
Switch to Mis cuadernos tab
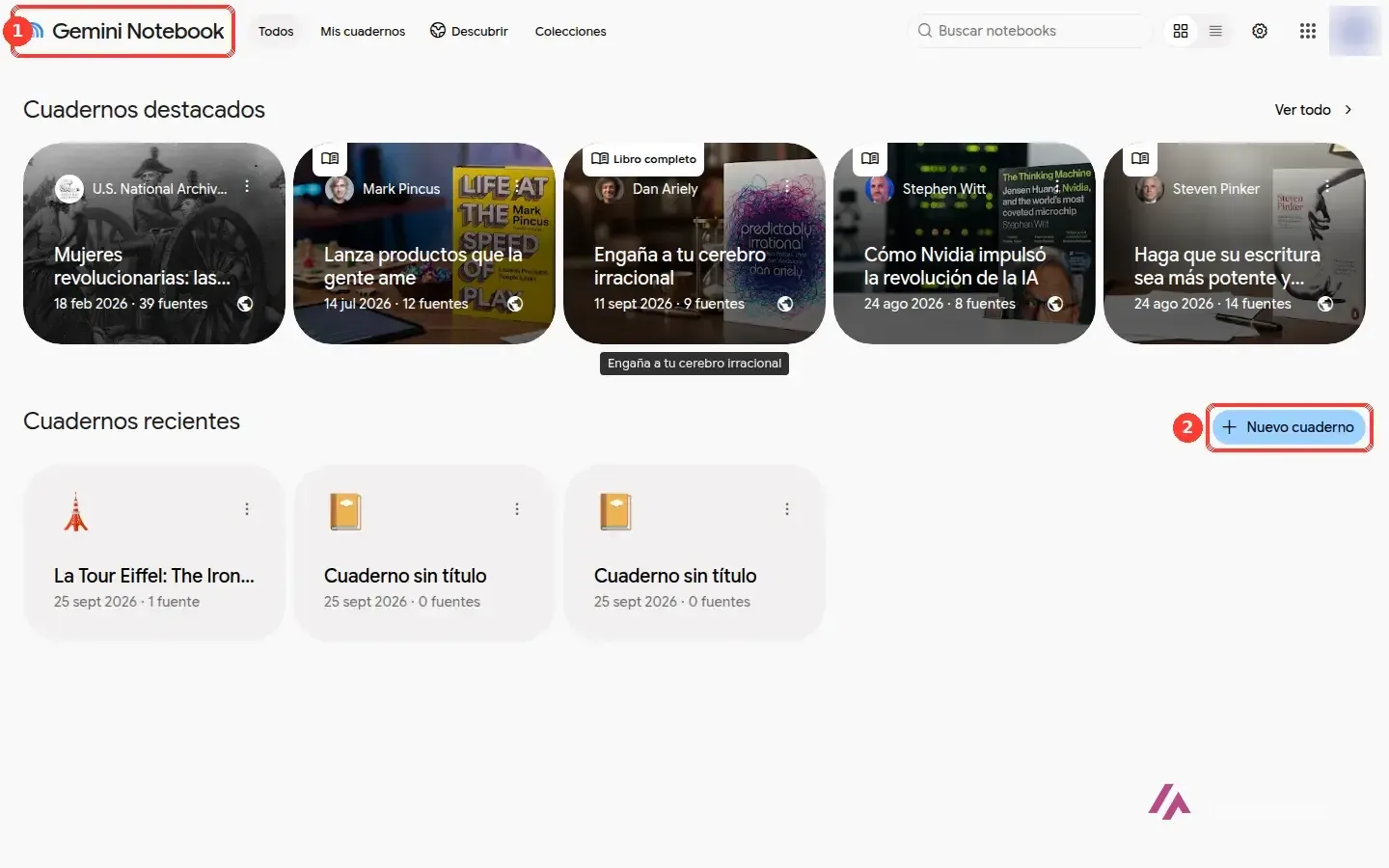[x=363, y=31]
